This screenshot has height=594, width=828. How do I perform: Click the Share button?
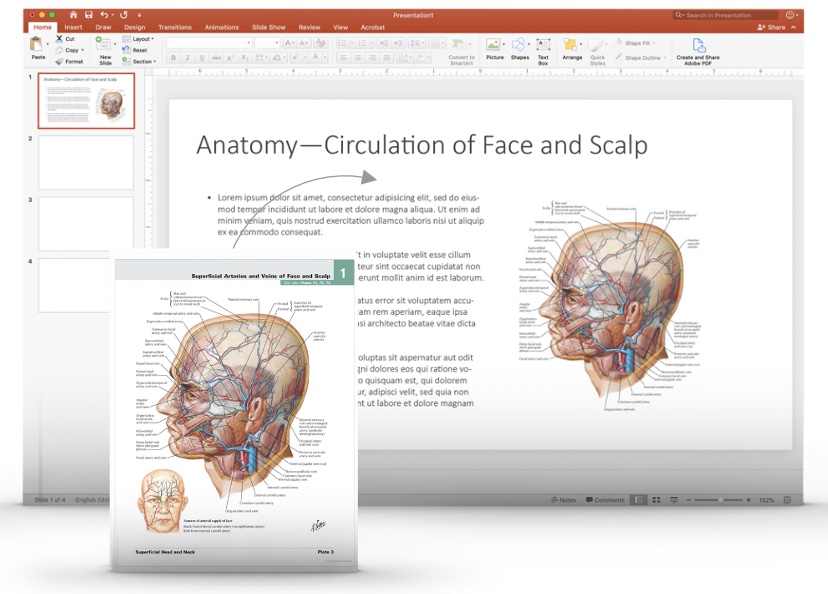tap(771, 27)
